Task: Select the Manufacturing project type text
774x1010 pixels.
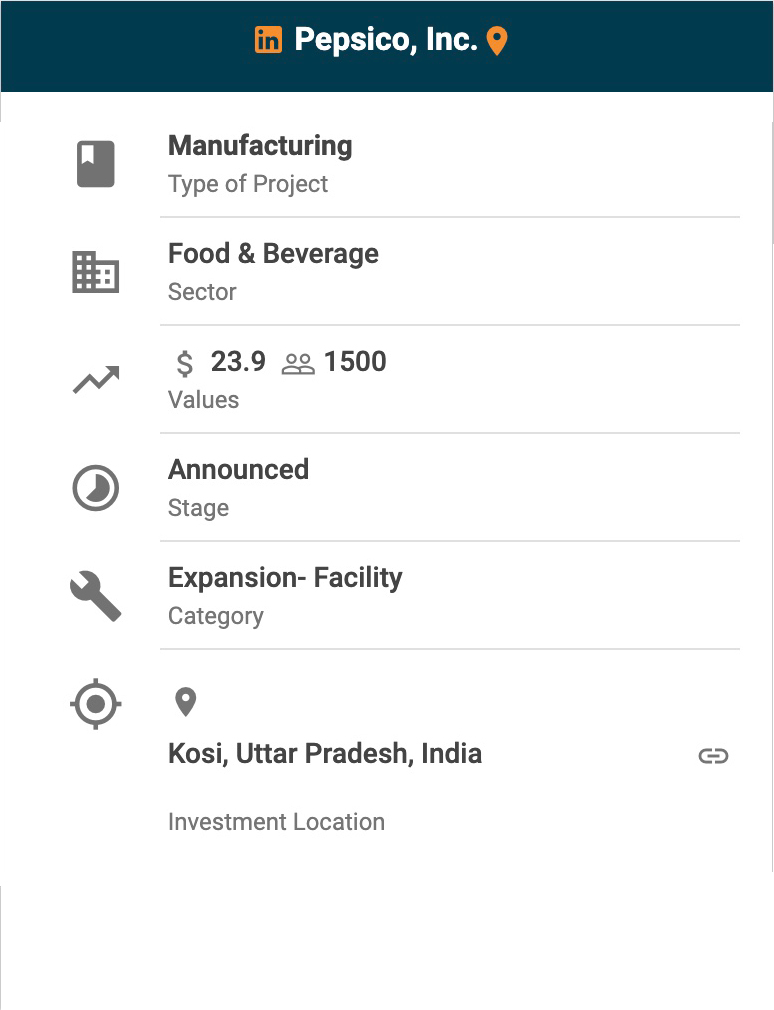Action: tap(260, 146)
